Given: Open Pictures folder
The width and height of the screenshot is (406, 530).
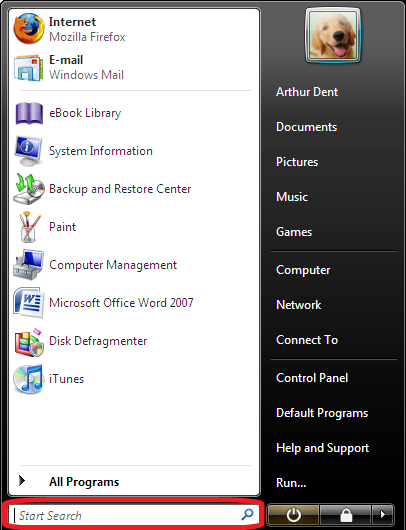Looking at the screenshot, I should pyautogui.click(x=297, y=162).
